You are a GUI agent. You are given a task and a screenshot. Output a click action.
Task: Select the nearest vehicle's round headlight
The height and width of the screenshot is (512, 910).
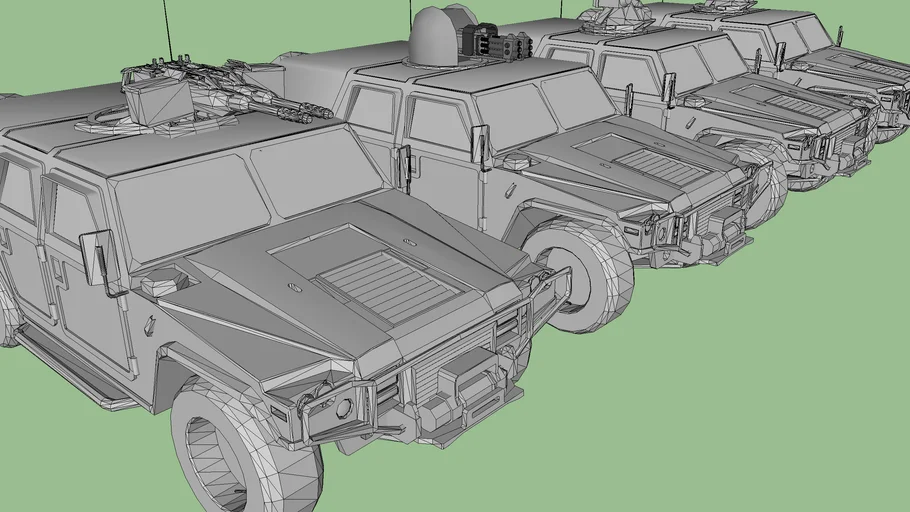pos(343,407)
